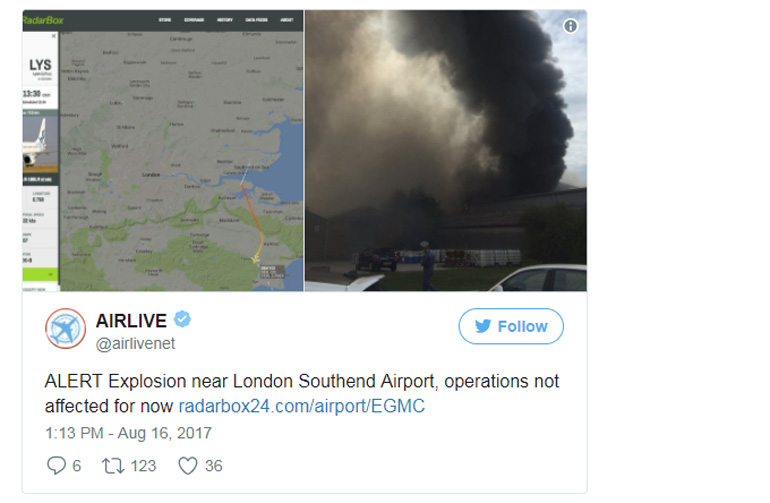The width and height of the screenshot is (770, 503).
Task: Follow the AIRLIVE account
Action: point(511,326)
